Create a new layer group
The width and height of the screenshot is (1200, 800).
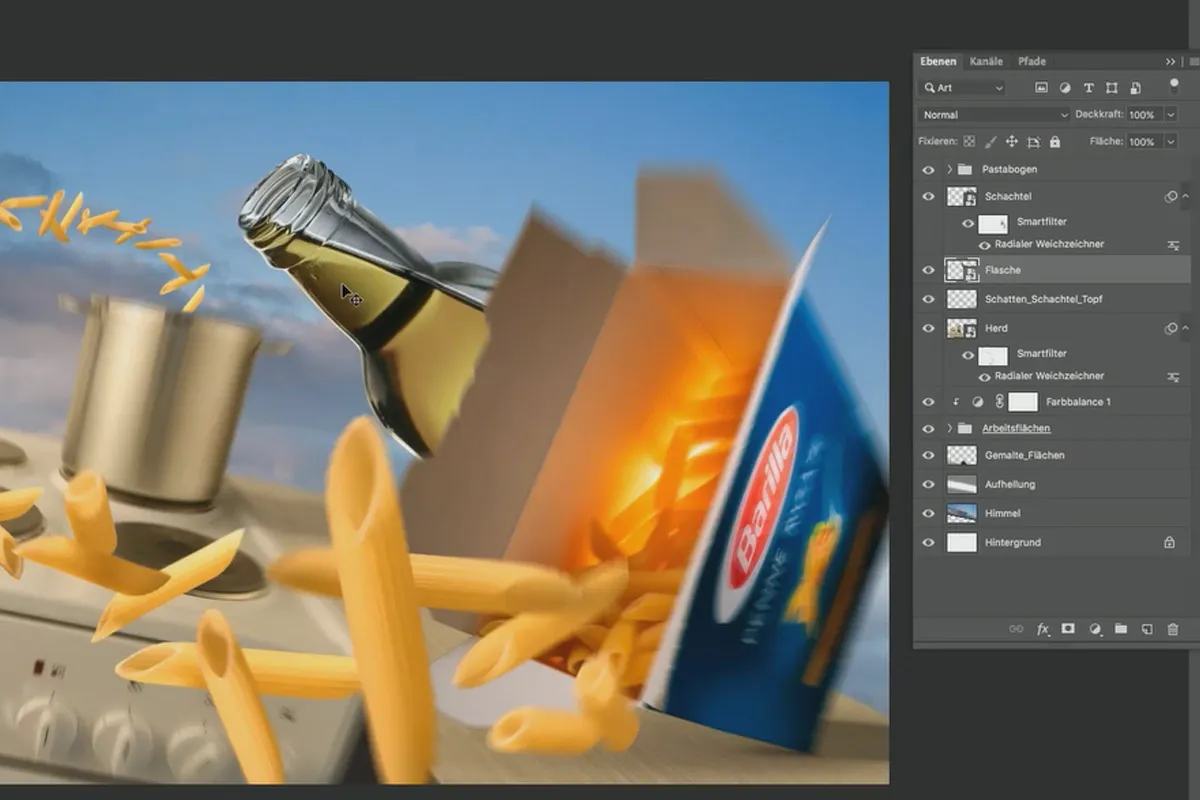(x=1121, y=629)
